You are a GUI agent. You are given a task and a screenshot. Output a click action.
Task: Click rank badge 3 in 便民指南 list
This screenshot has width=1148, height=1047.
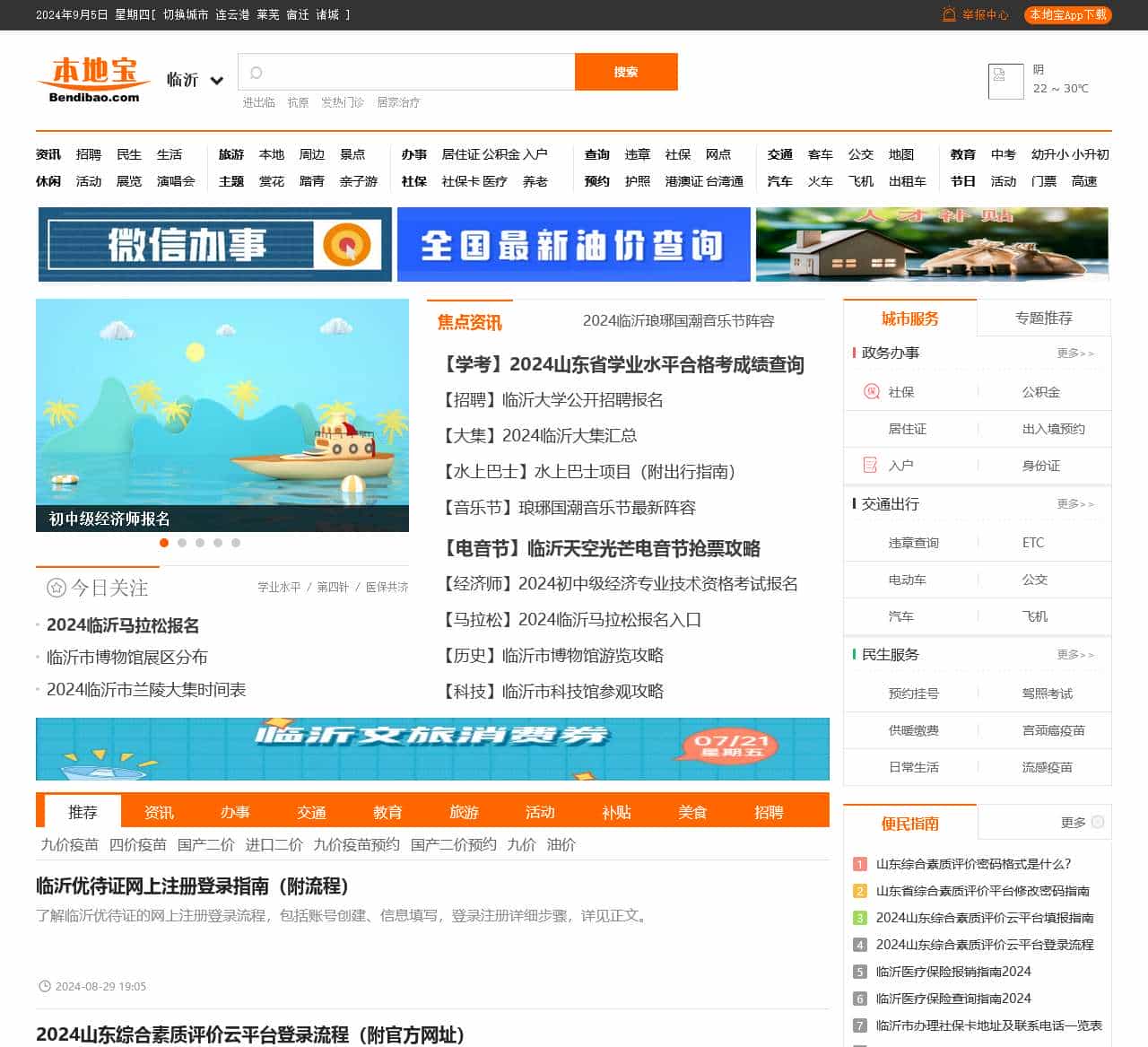859,918
